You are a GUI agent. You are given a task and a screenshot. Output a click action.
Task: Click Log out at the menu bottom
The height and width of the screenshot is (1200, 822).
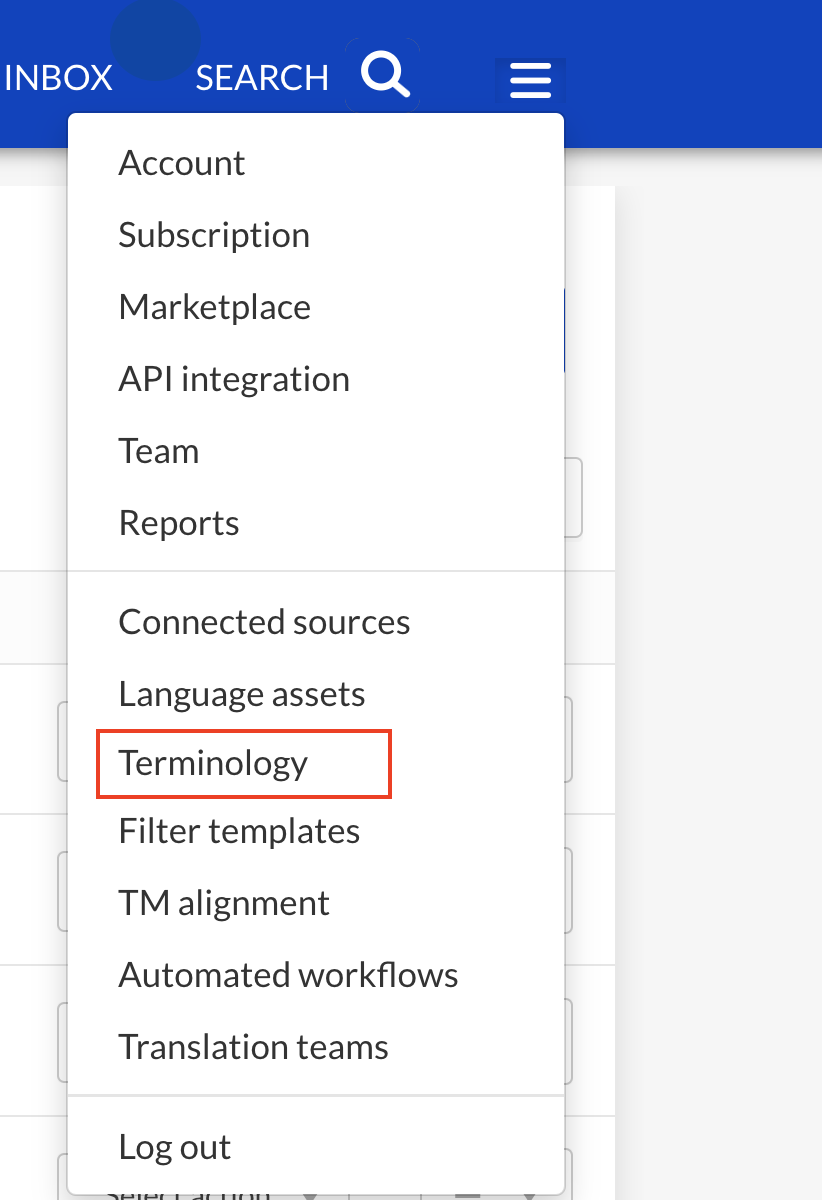point(174,1146)
